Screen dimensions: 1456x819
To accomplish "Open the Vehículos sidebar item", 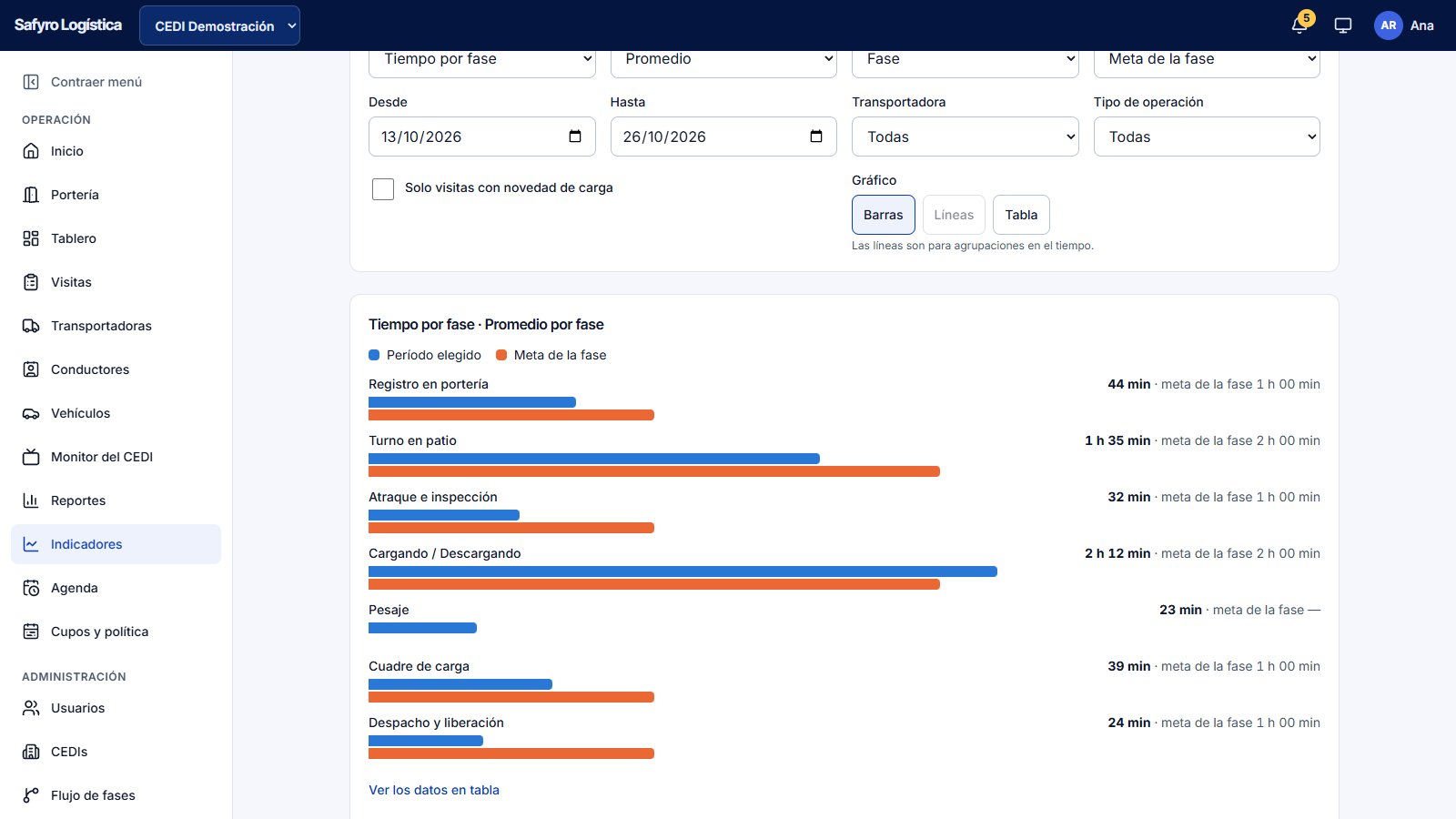I will coord(116,413).
